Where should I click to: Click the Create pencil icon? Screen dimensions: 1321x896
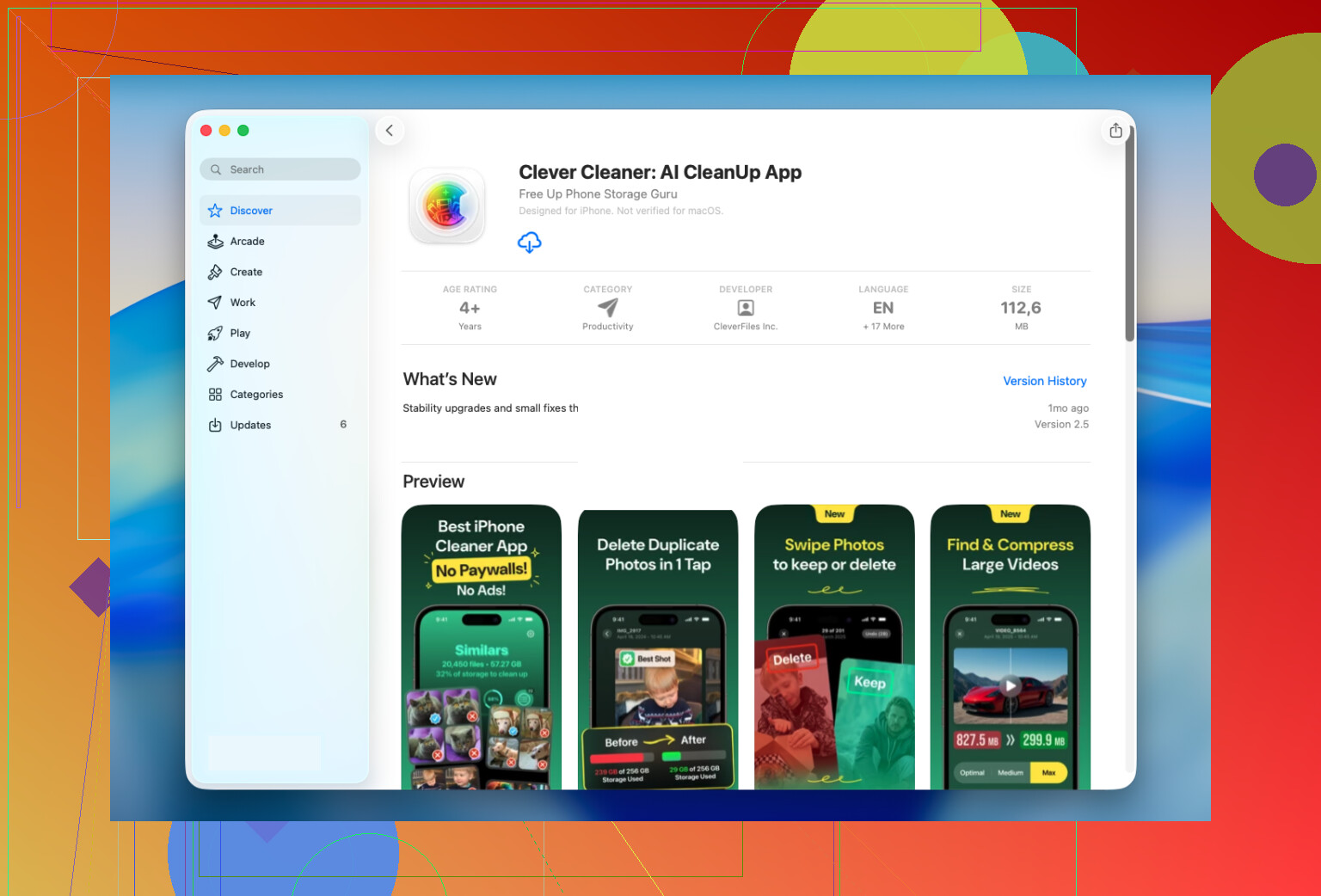pyautogui.click(x=215, y=272)
